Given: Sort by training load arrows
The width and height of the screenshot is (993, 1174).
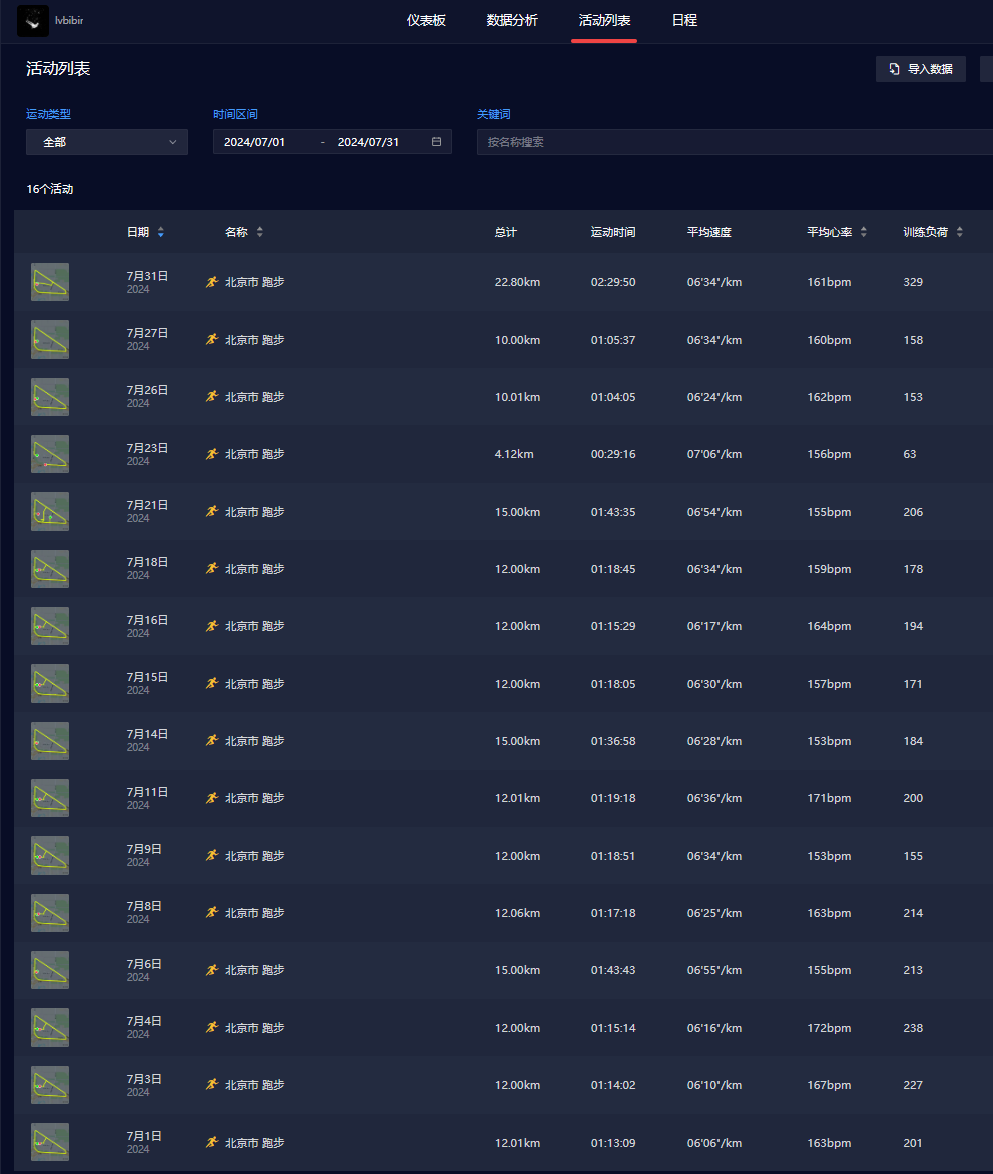Looking at the screenshot, I should click(960, 232).
